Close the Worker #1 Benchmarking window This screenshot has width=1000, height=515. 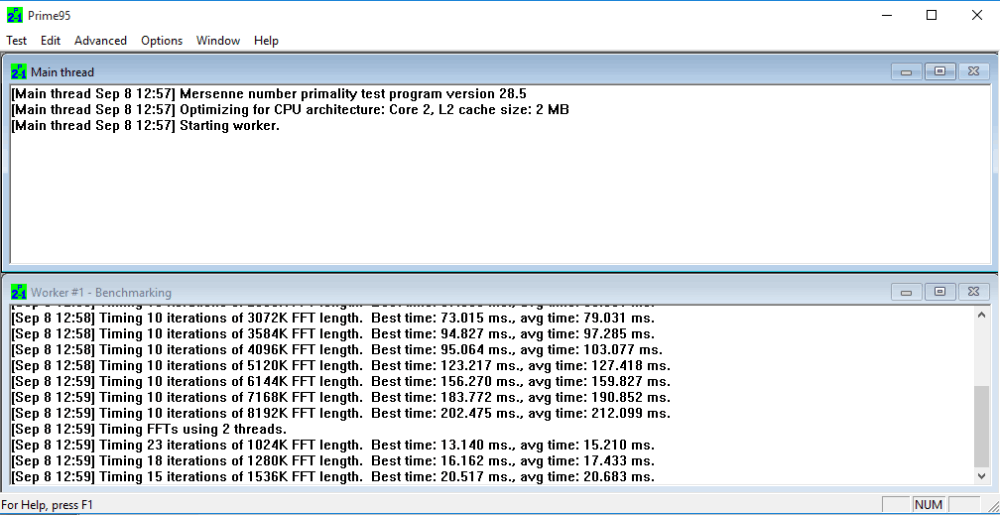click(974, 292)
